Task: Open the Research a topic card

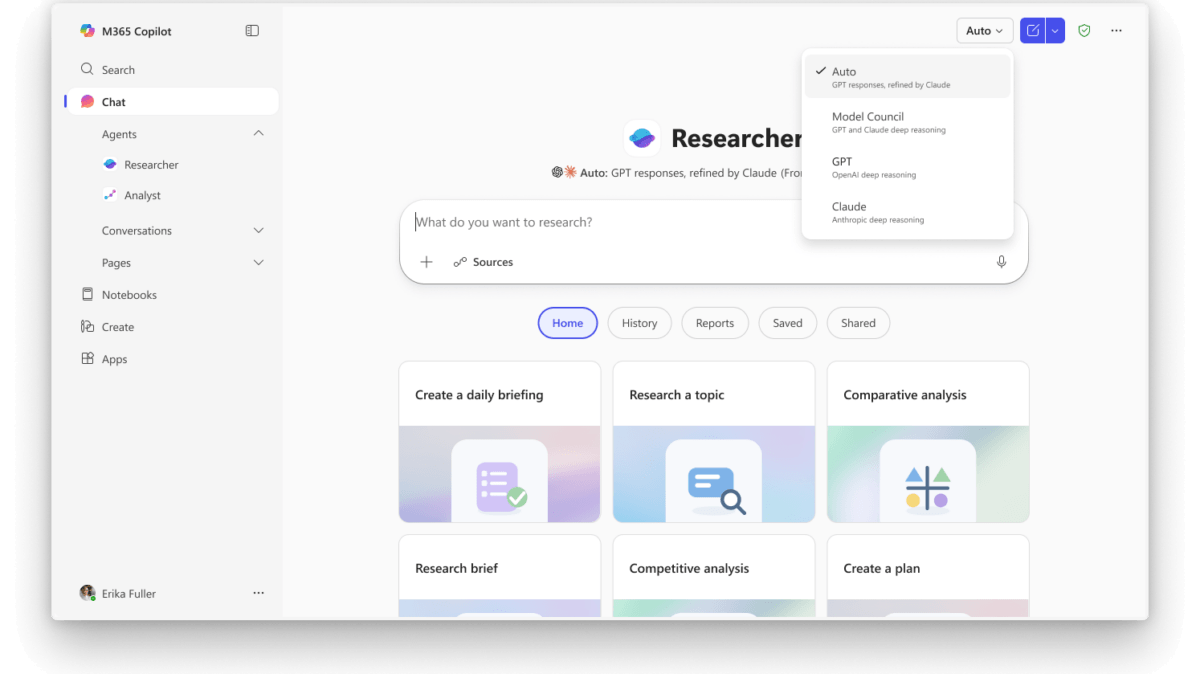Action: click(x=714, y=442)
